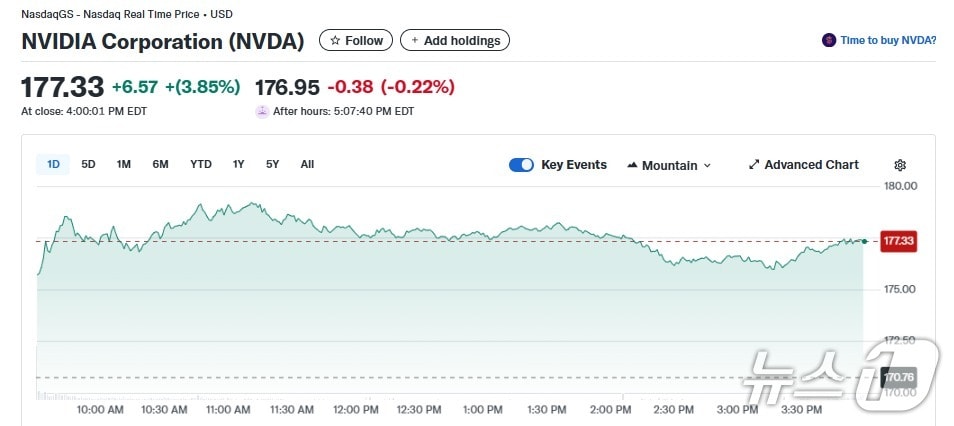Open chart settings gear icon
The width and height of the screenshot is (954, 426).
click(900, 165)
